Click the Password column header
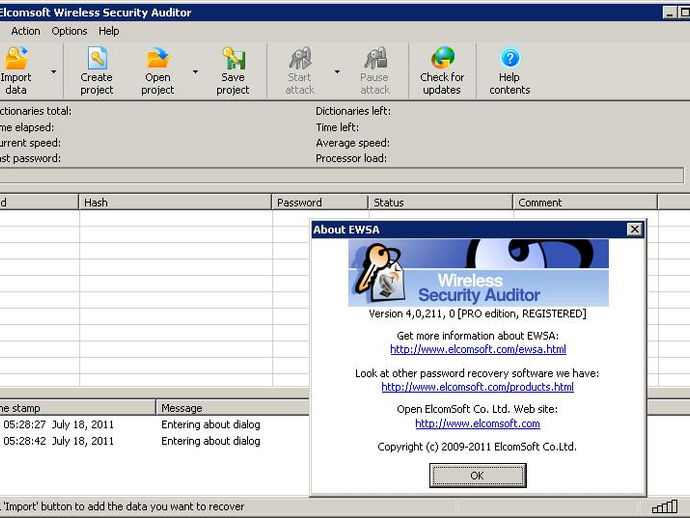 (x=320, y=202)
